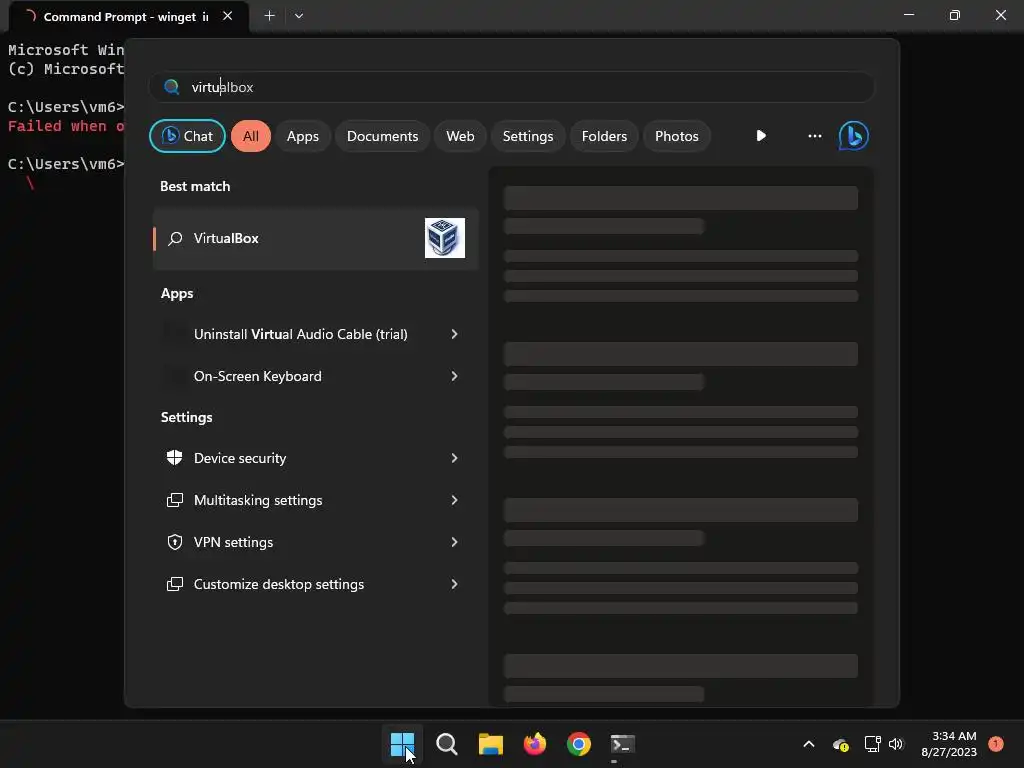Switch to Terminal in the taskbar
The height and width of the screenshot is (768, 1024).
click(622, 744)
